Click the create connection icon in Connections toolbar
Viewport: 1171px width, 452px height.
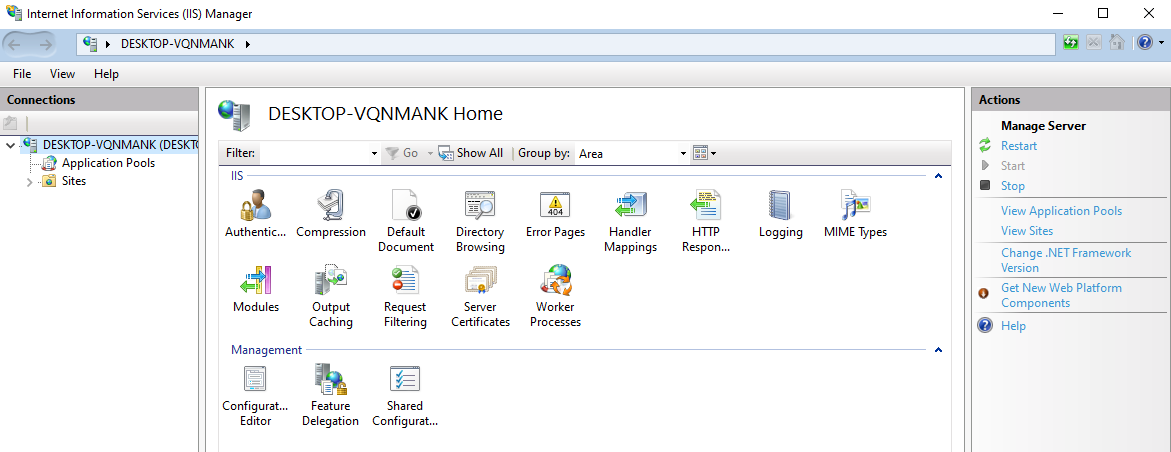coord(10,123)
